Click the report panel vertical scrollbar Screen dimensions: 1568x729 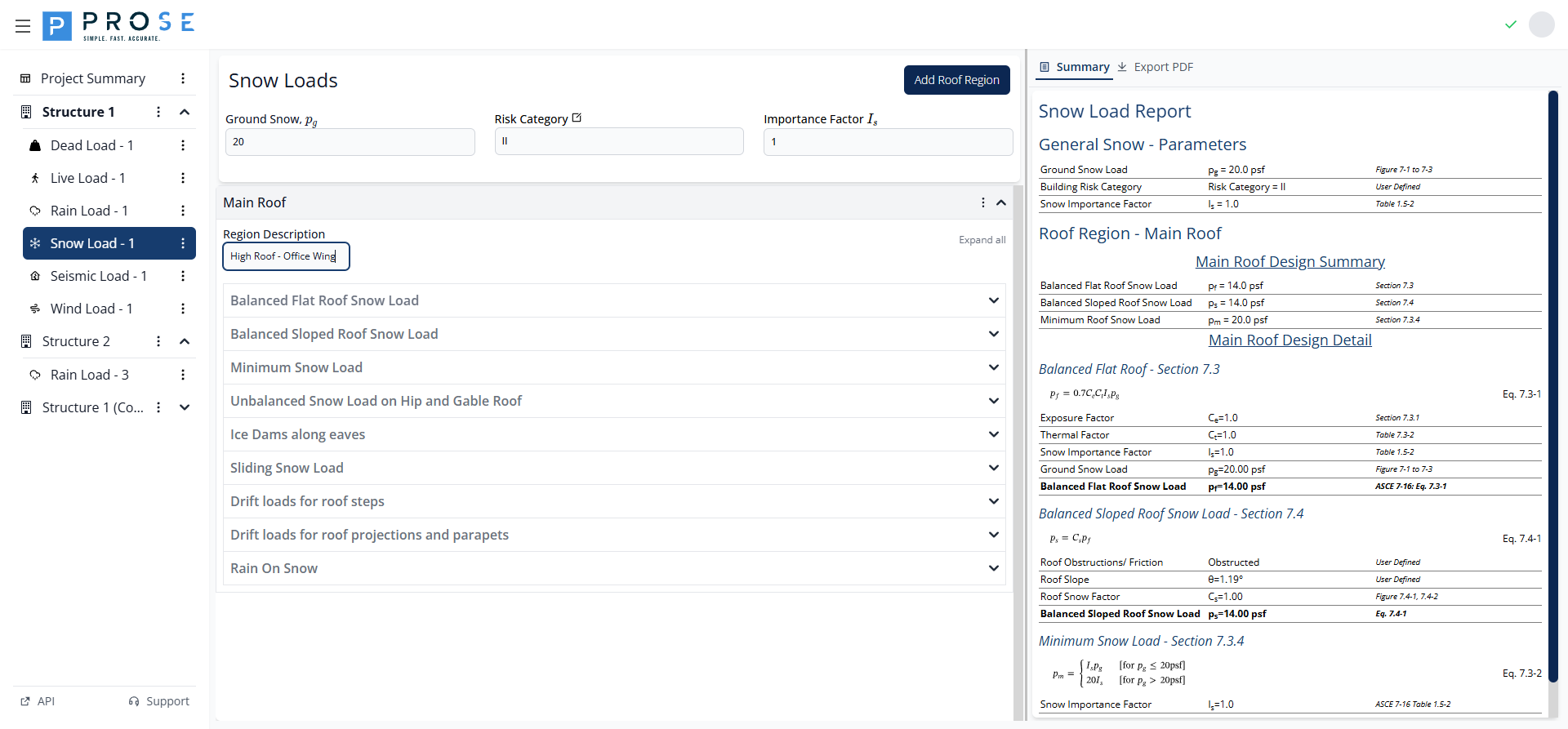(x=1552, y=384)
